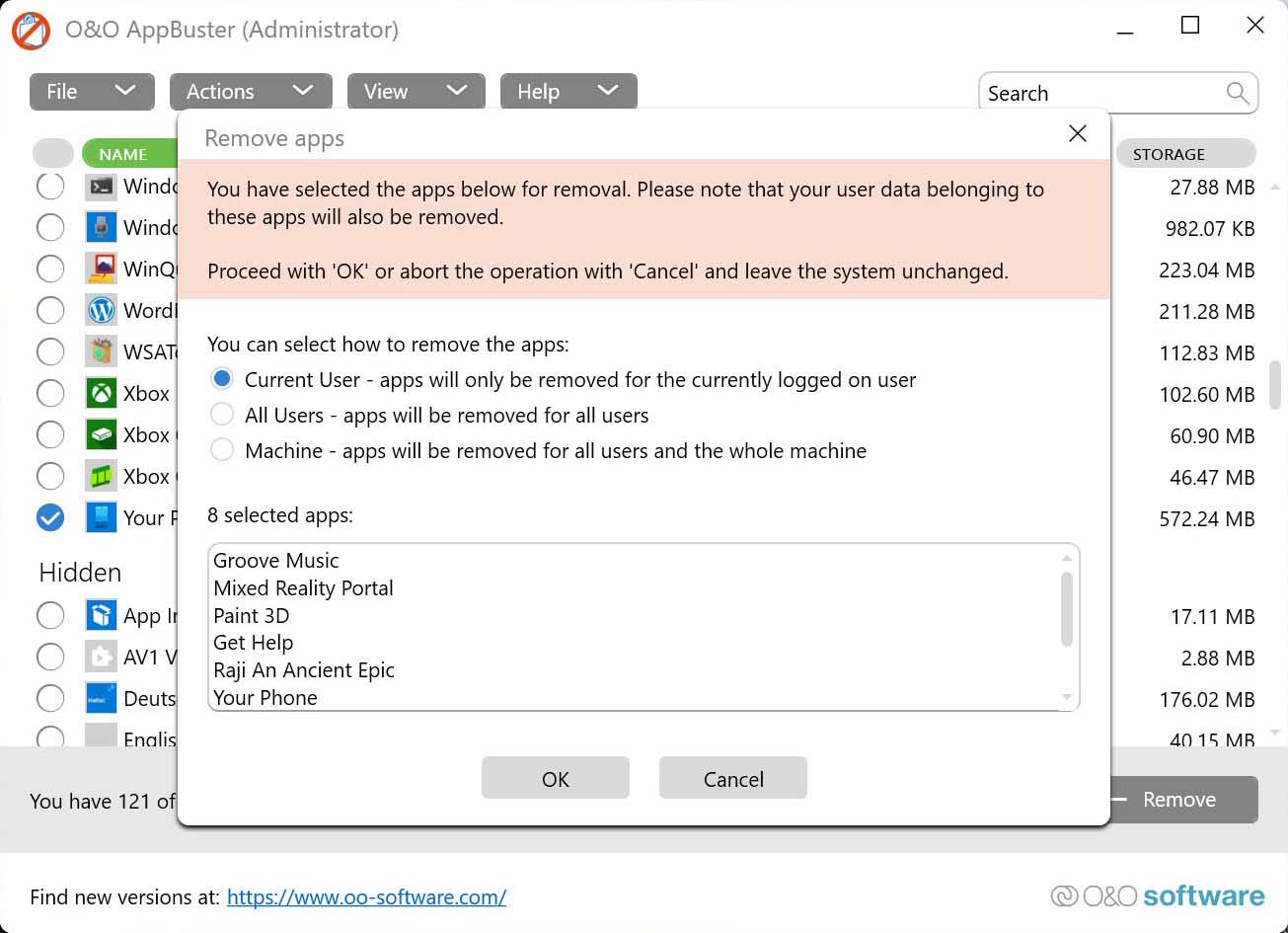Select All Users removal option

(x=222, y=415)
